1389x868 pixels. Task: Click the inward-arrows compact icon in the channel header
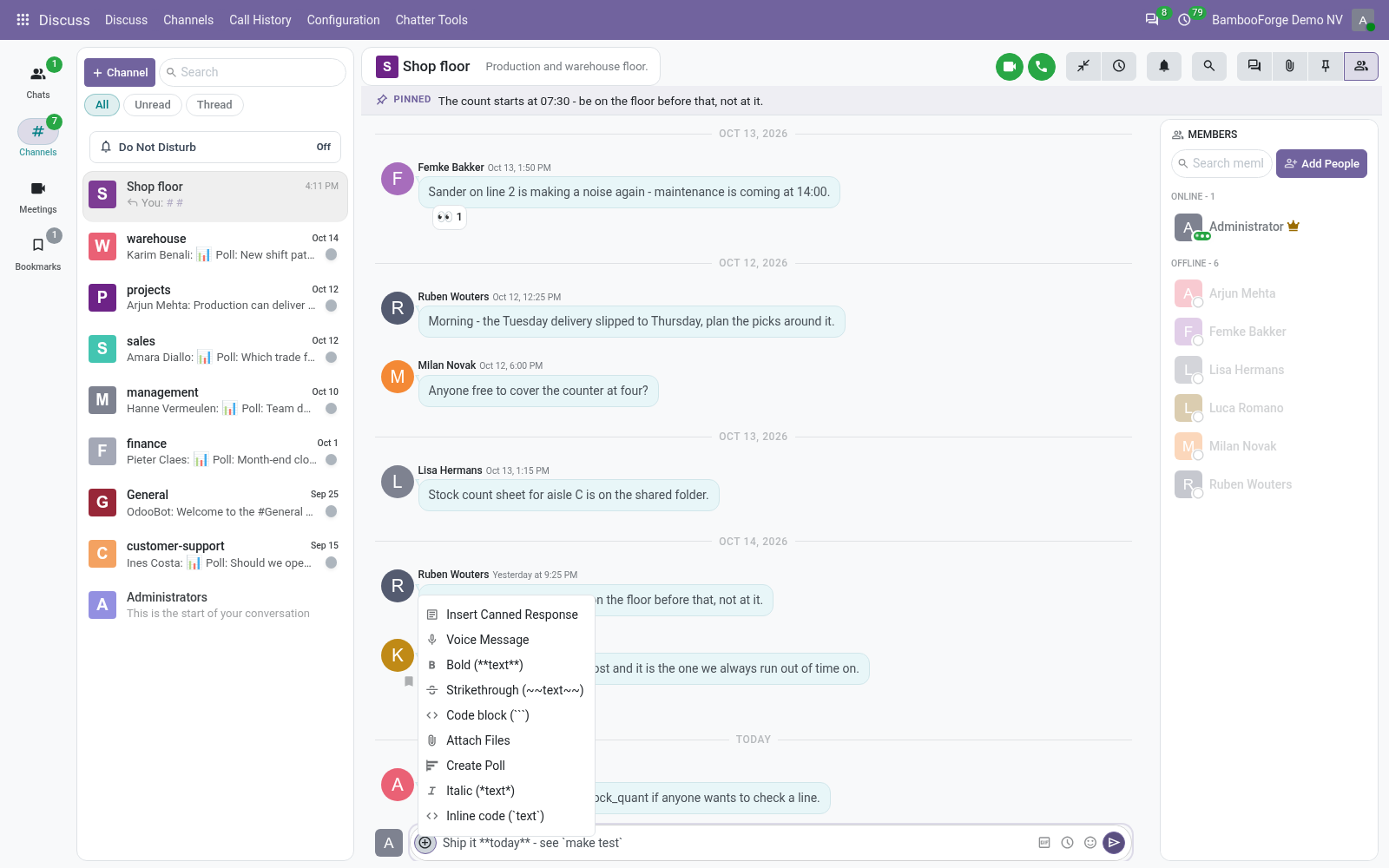[1083, 66]
